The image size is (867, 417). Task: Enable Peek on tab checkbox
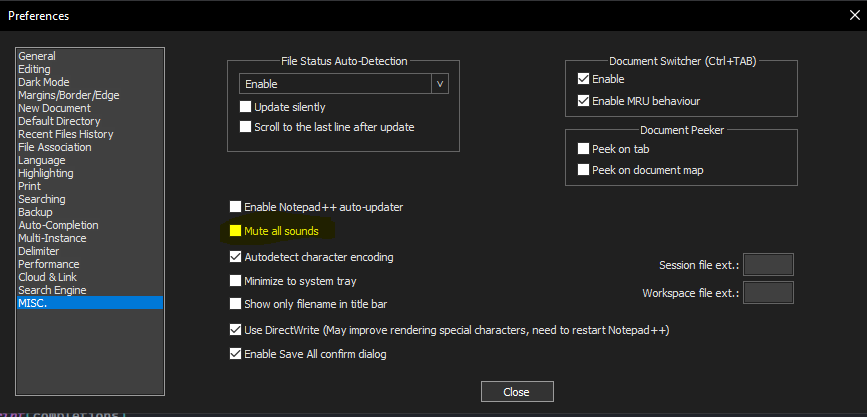click(x=583, y=149)
